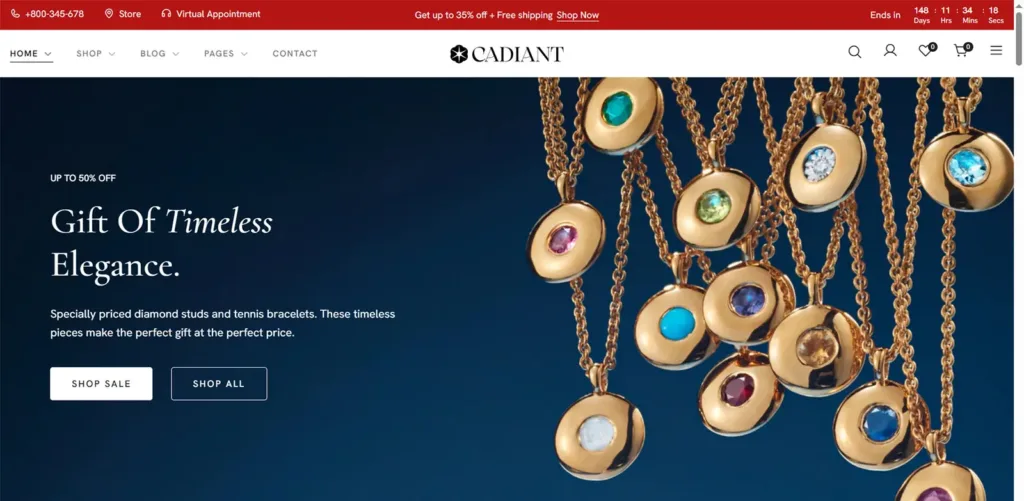Open the search magnifier icon

pyautogui.click(x=854, y=52)
